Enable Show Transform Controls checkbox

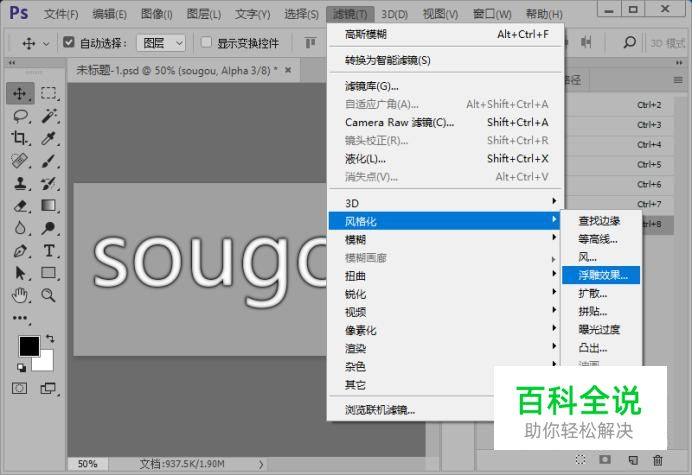point(206,42)
